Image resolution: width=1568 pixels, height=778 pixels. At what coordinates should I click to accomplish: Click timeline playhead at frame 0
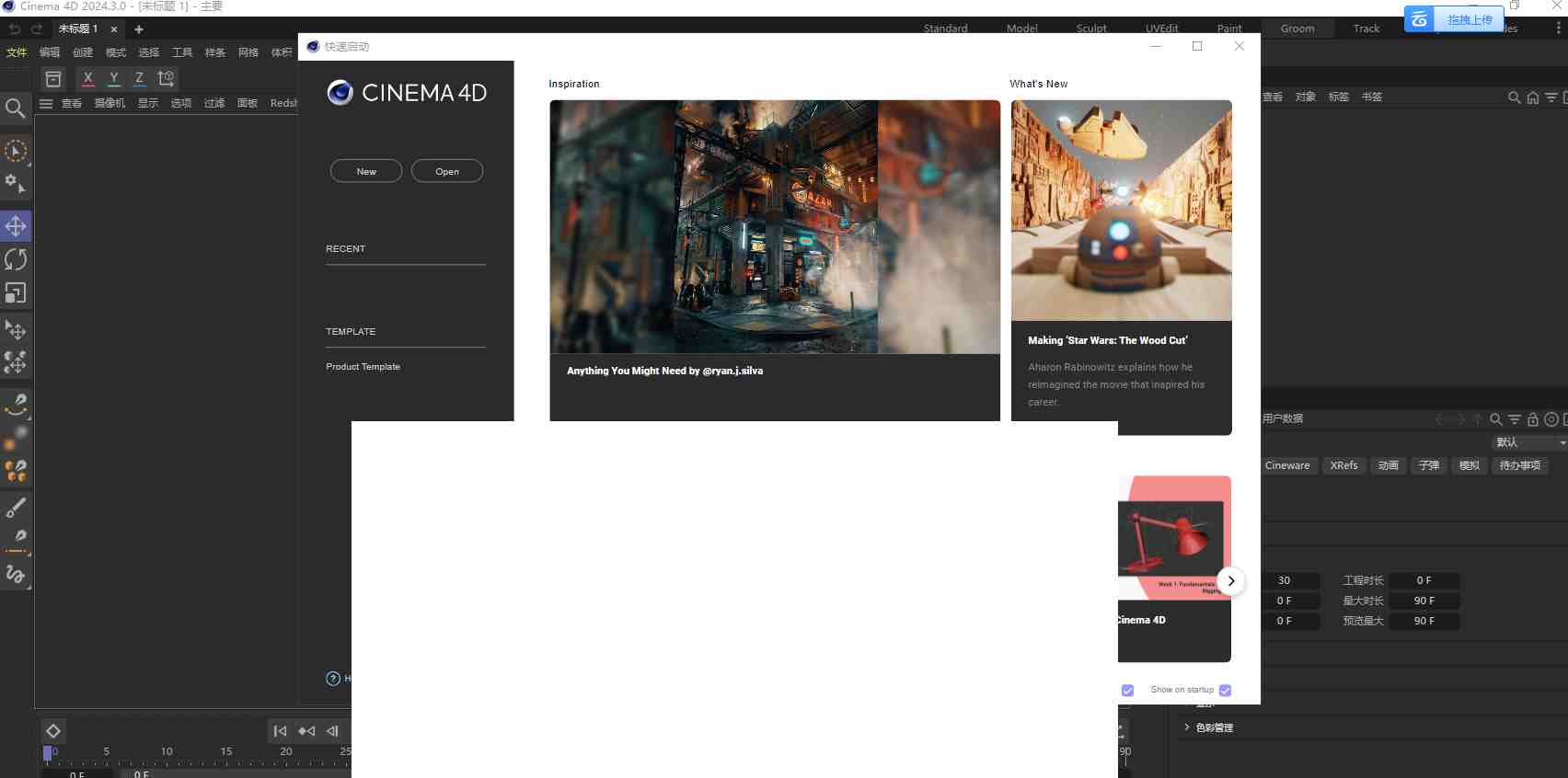pos(48,753)
